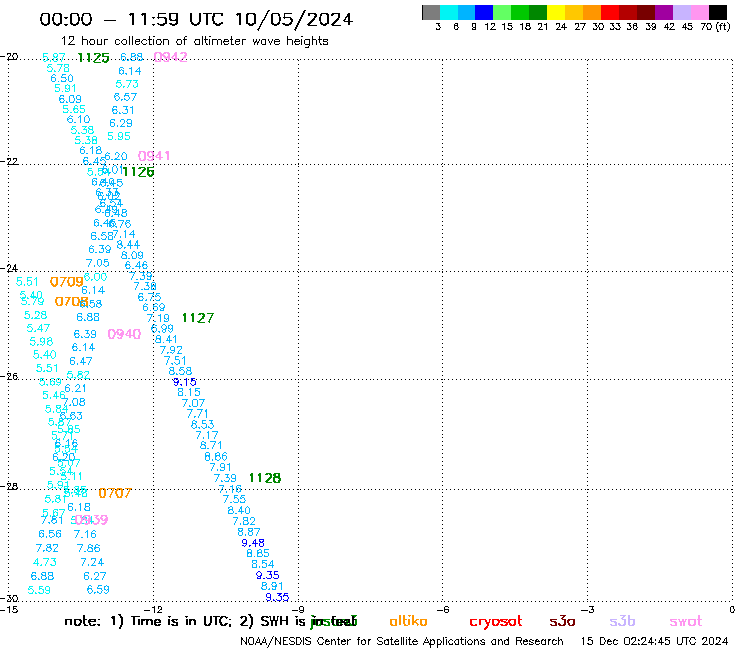Click the 'swot' satellite legend label
The height and width of the screenshot is (650, 740).
[x=686, y=622]
